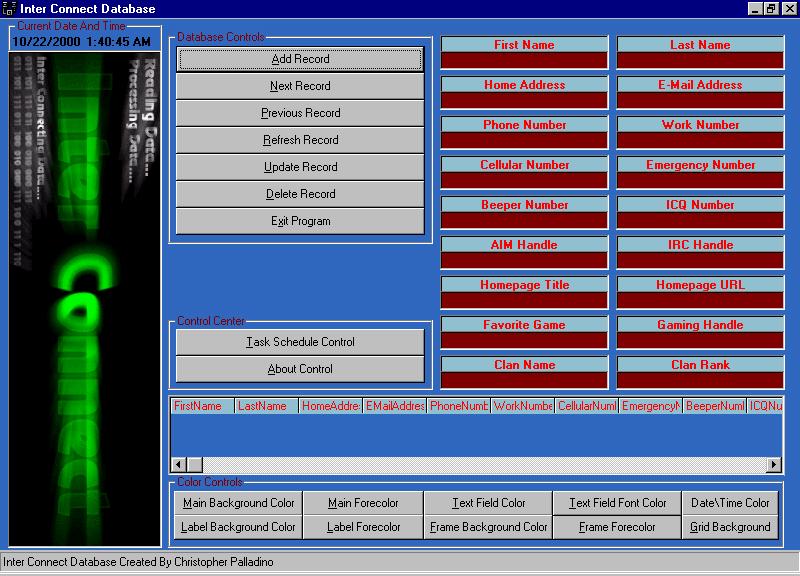This screenshot has height=576, width=800.
Task: Click the PhoneNumber column header
Action: click(459, 406)
